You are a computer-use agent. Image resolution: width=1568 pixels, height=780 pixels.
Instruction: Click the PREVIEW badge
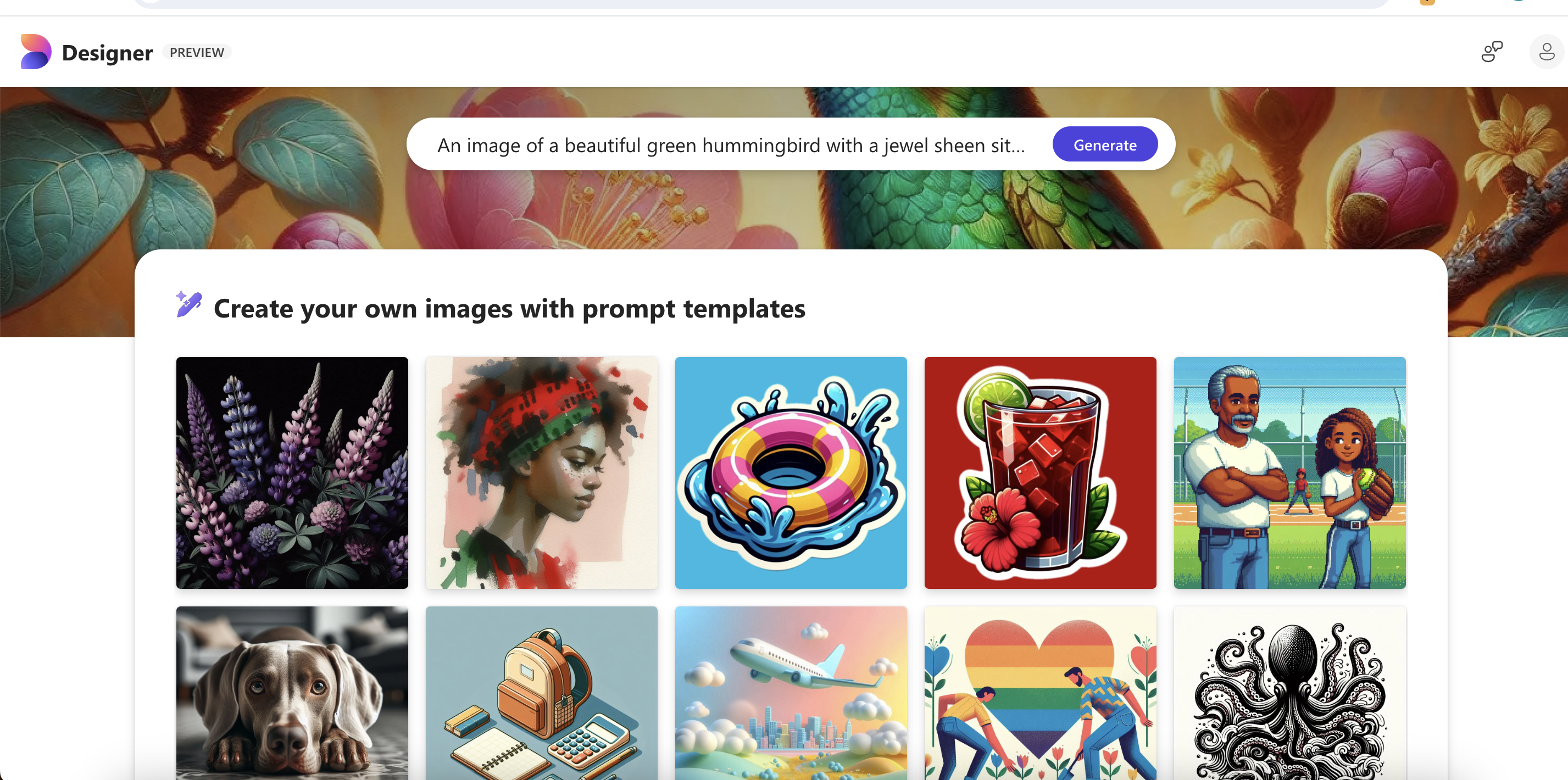tap(197, 52)
